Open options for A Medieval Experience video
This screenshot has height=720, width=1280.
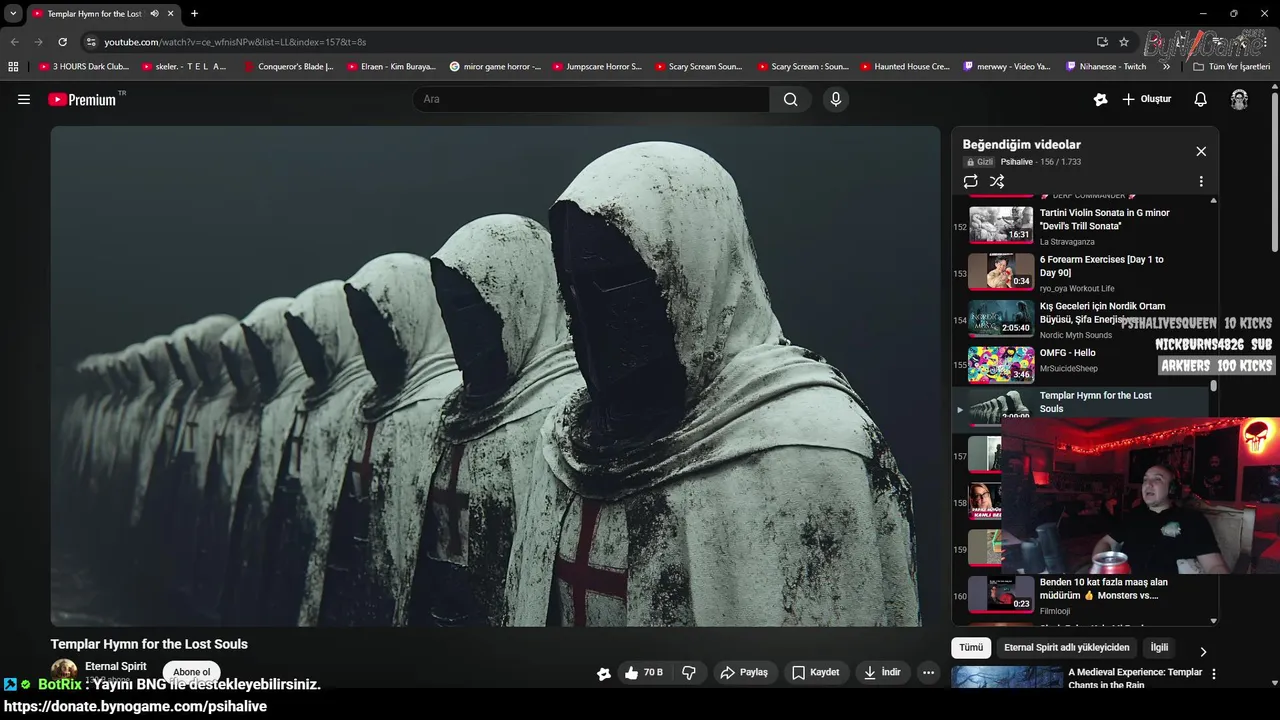[1214, 675]
